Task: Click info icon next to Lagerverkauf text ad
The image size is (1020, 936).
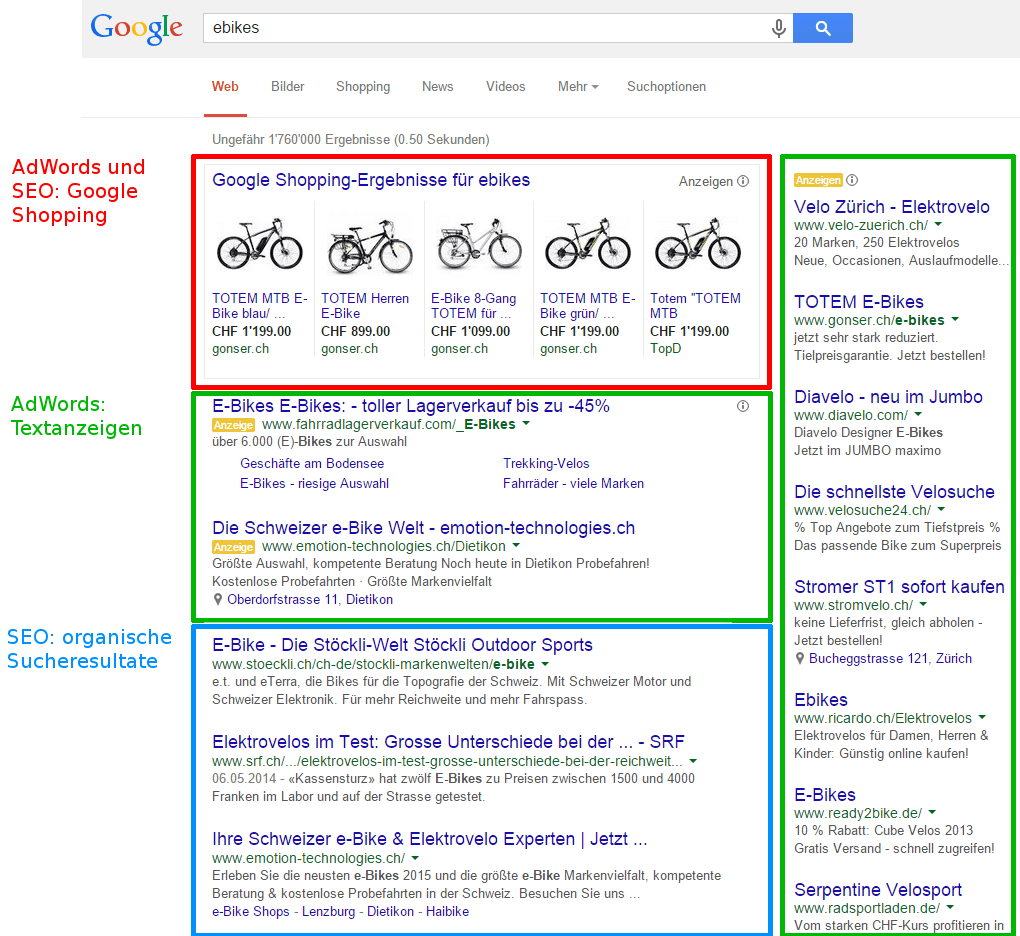Action: click(743, 406)
